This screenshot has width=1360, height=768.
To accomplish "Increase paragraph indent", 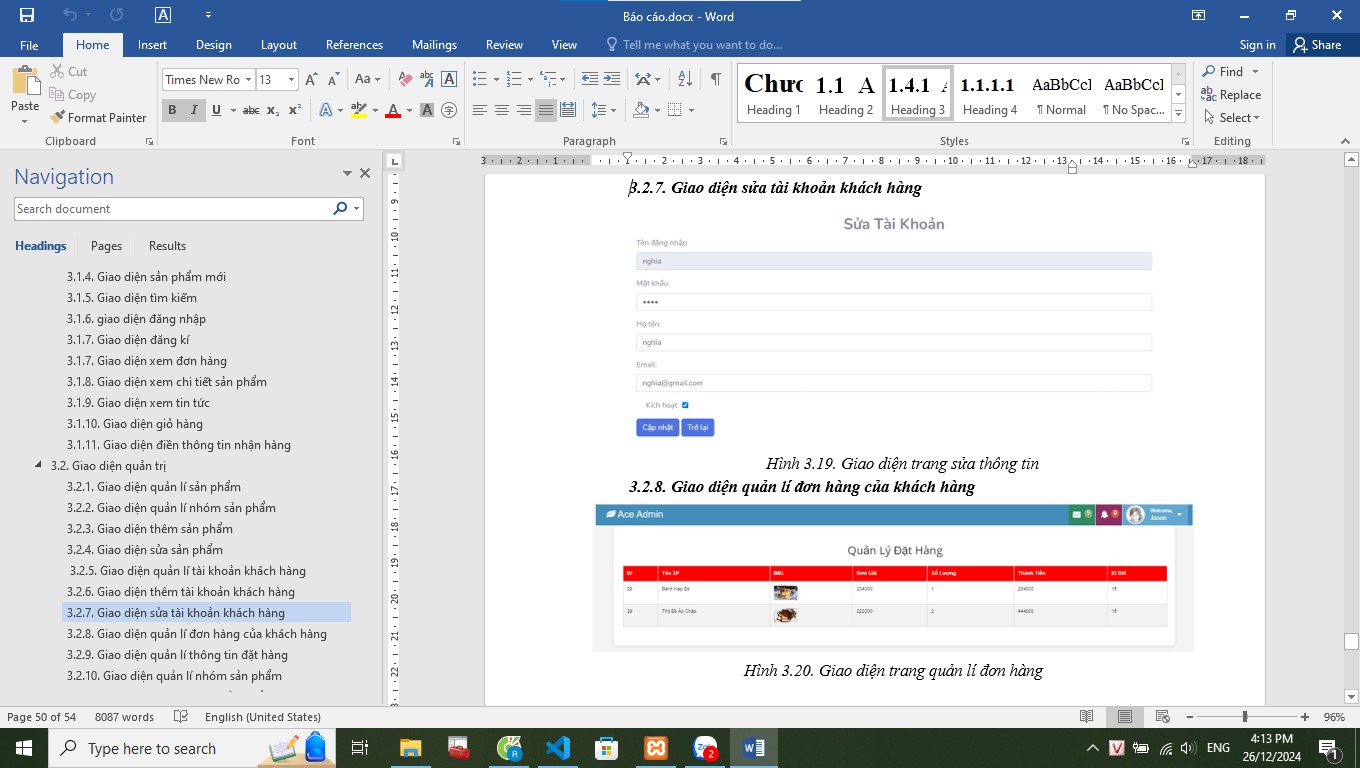I will (x=612, y=79).
